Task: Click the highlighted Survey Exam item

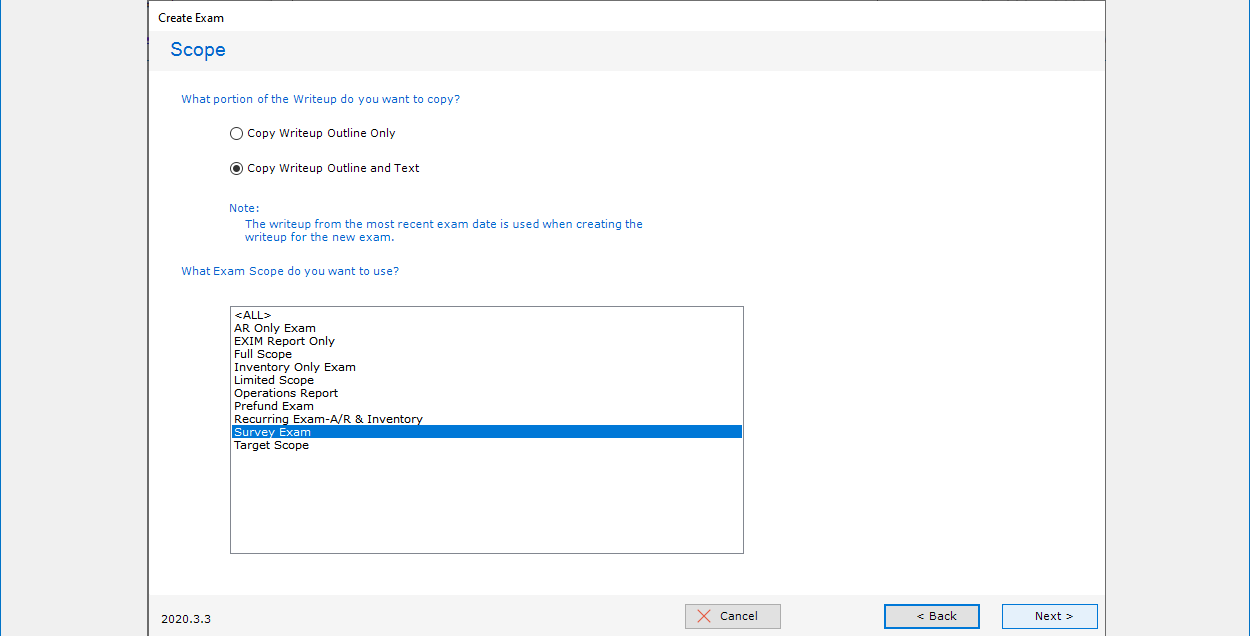Action: [x=273, y=432]
